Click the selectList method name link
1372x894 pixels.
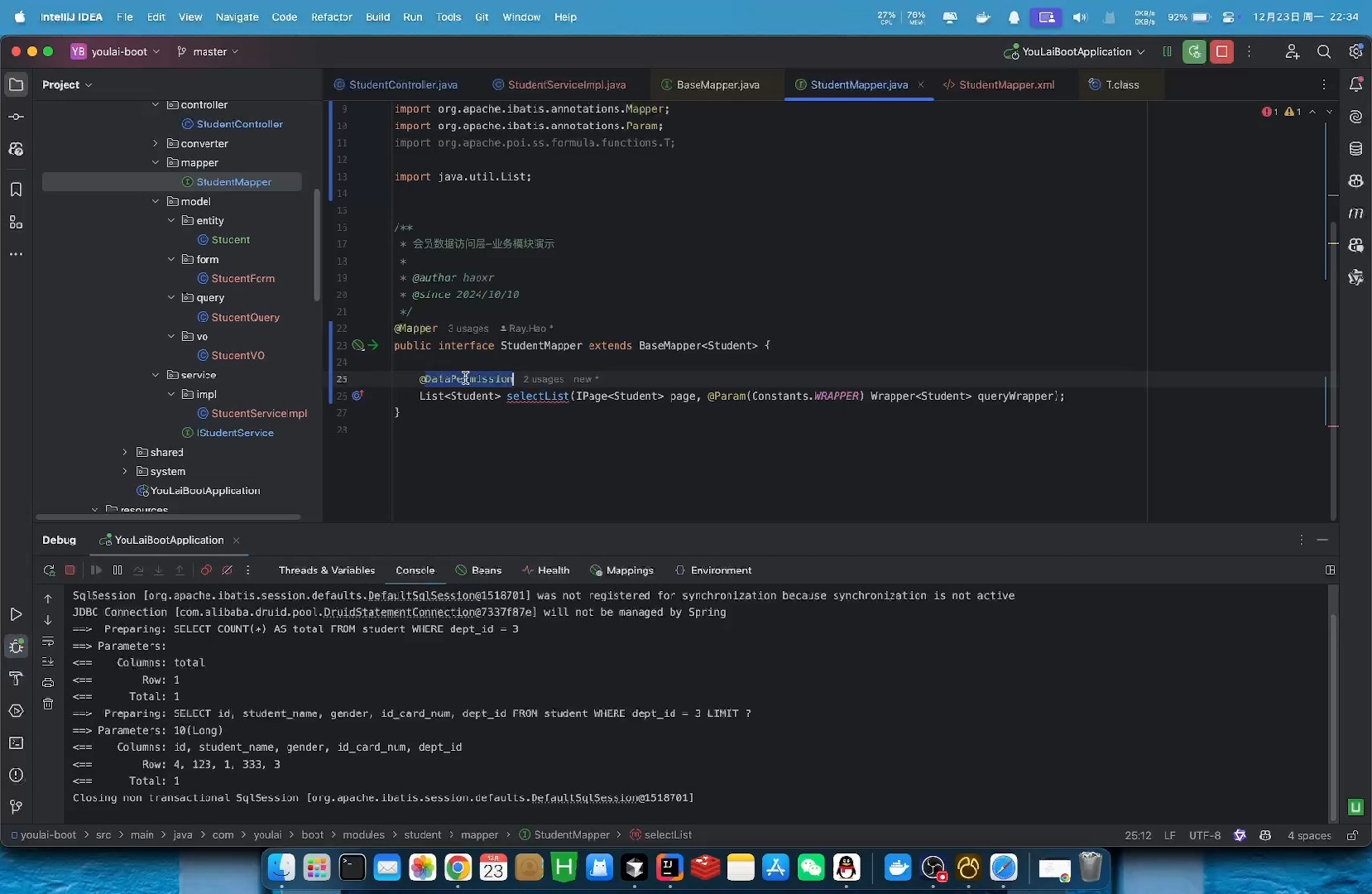538,396
